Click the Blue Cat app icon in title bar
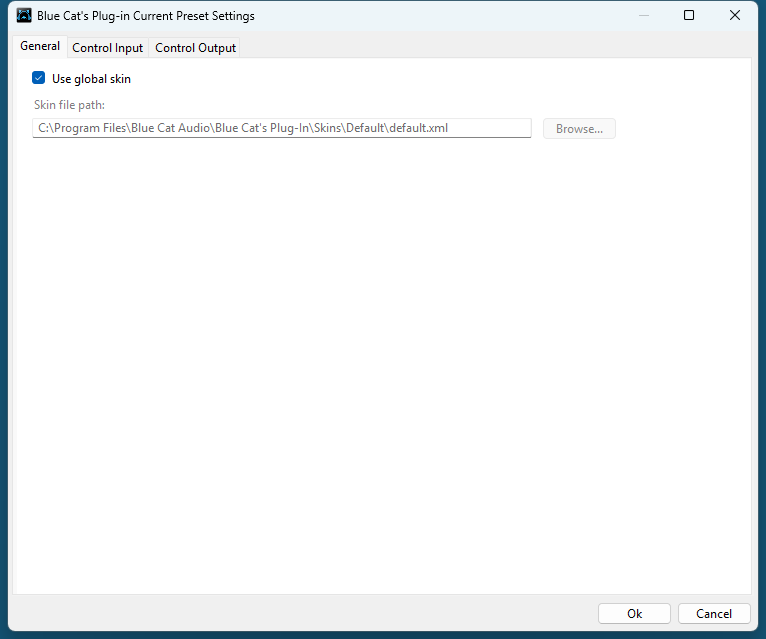 [24, 16]
